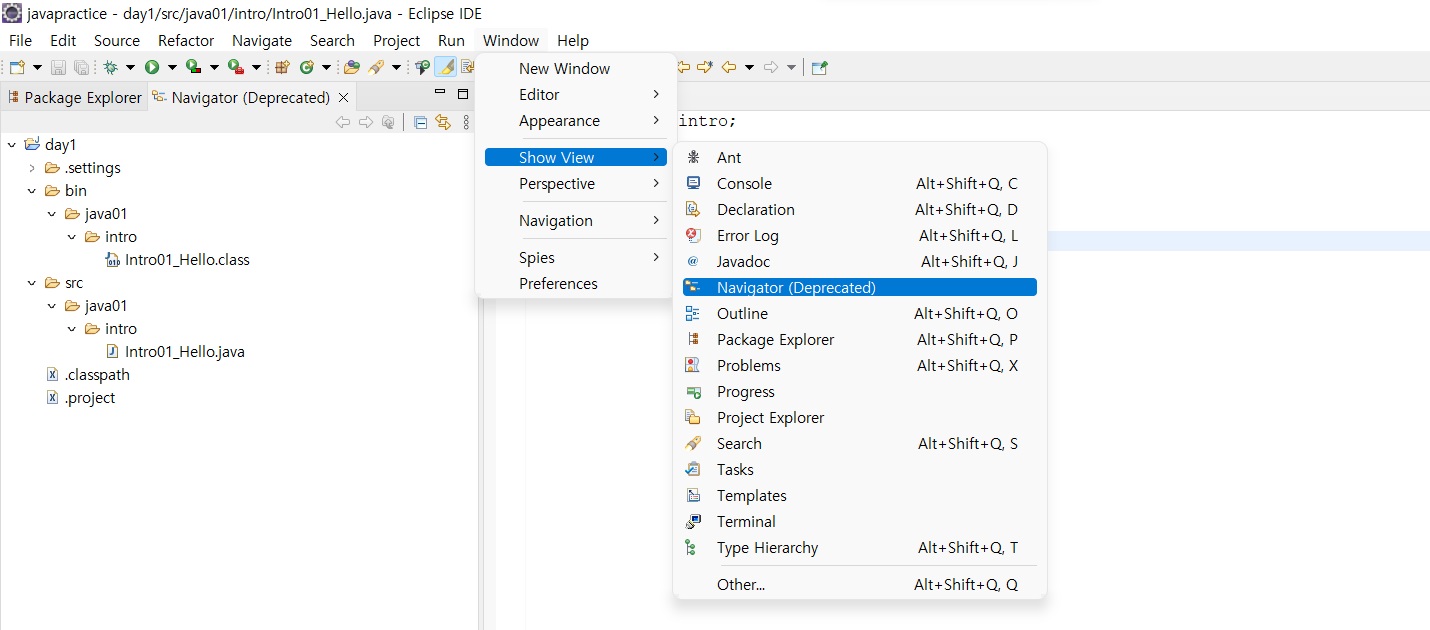Show the Type Hierarchy view
This screenshot has height=630, width=1430.
point(860,548)
